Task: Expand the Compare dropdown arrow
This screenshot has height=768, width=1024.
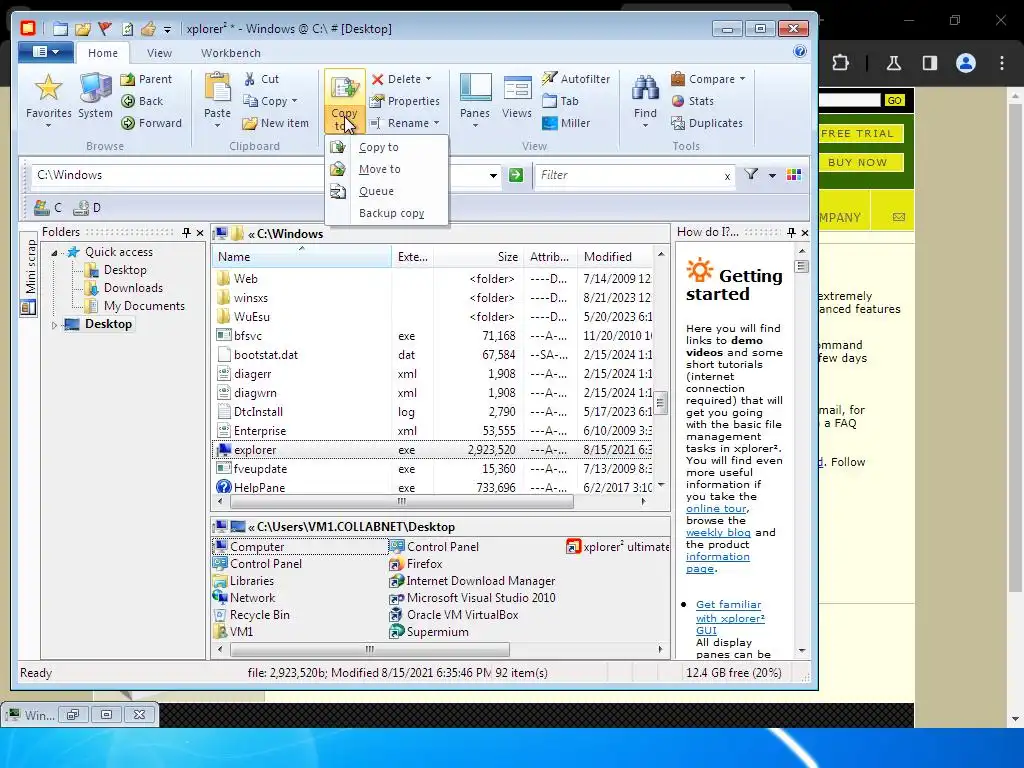Action: coord(743,79)
